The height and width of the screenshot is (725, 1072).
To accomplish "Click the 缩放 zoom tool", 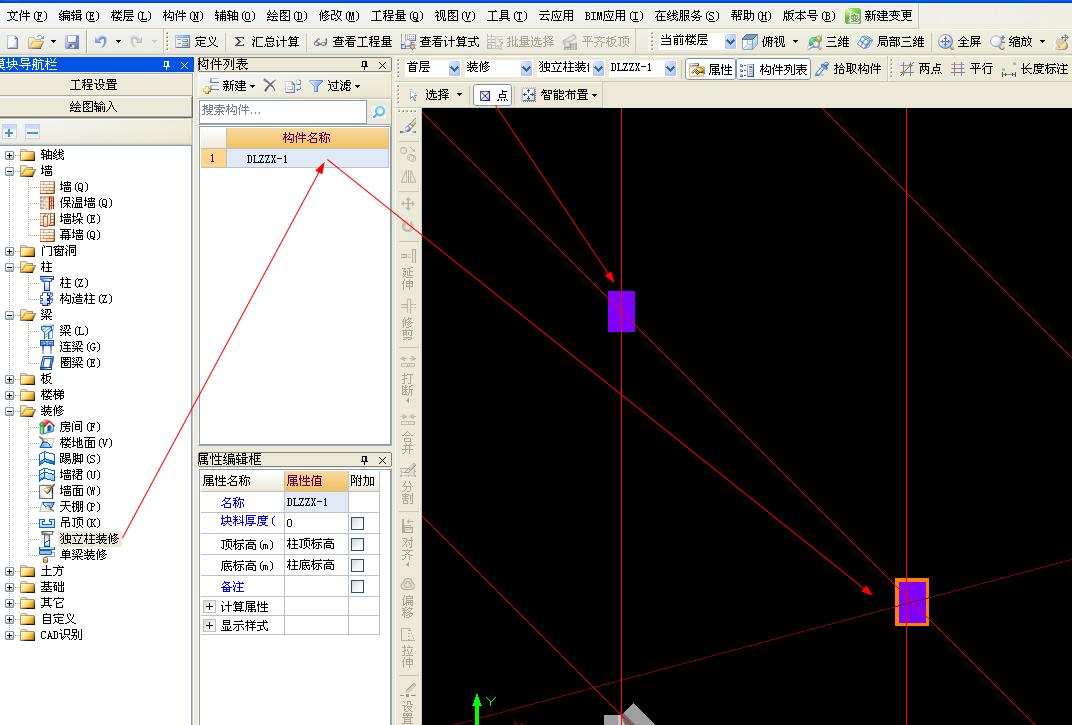I will (1012, 42).
